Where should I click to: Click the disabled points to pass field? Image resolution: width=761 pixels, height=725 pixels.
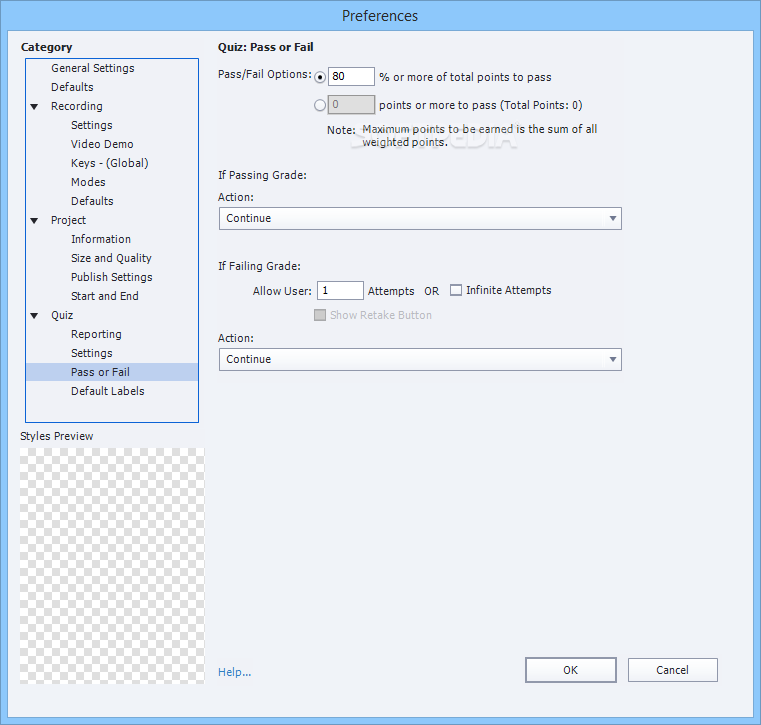351,105
